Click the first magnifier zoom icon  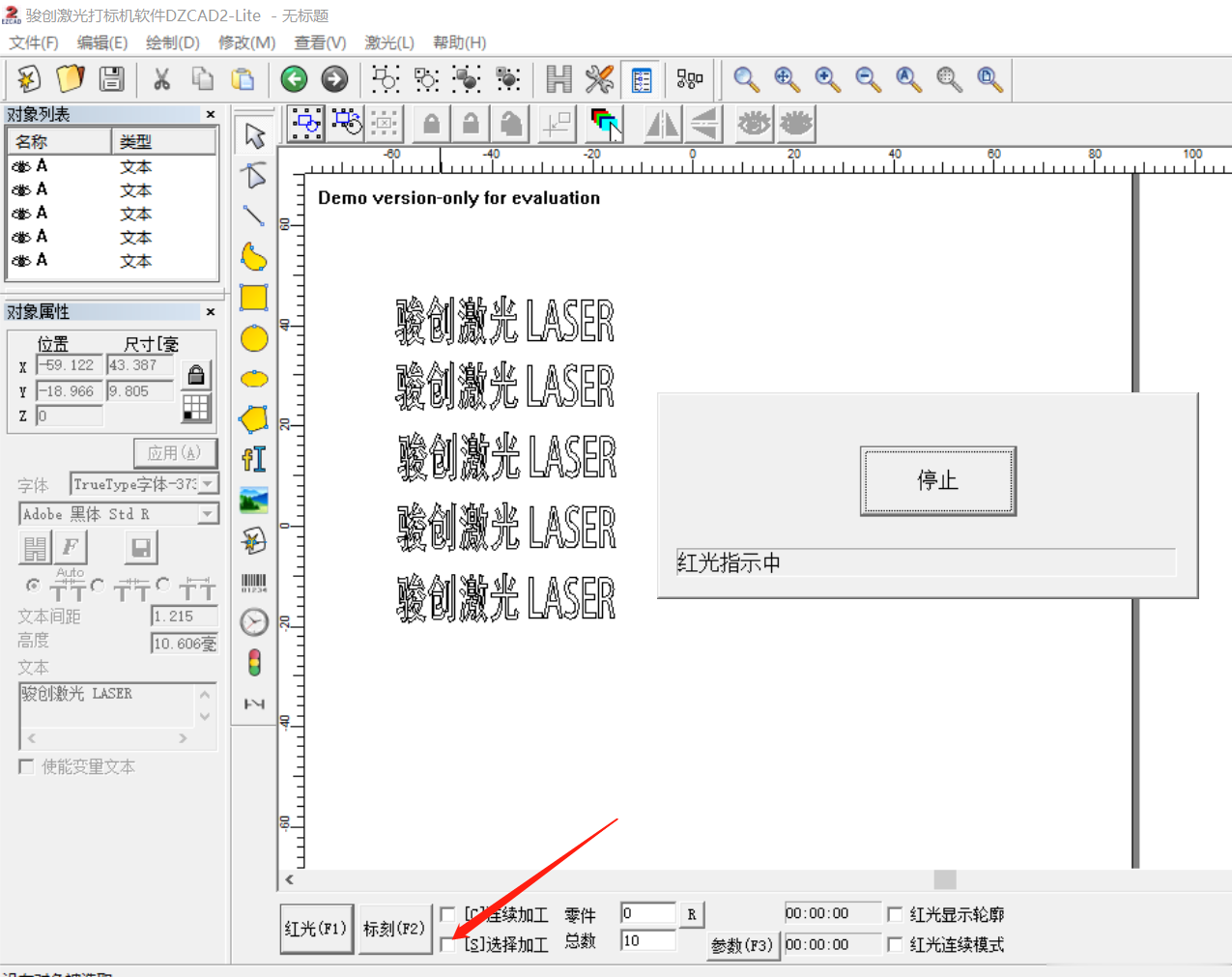coord(746,79)
